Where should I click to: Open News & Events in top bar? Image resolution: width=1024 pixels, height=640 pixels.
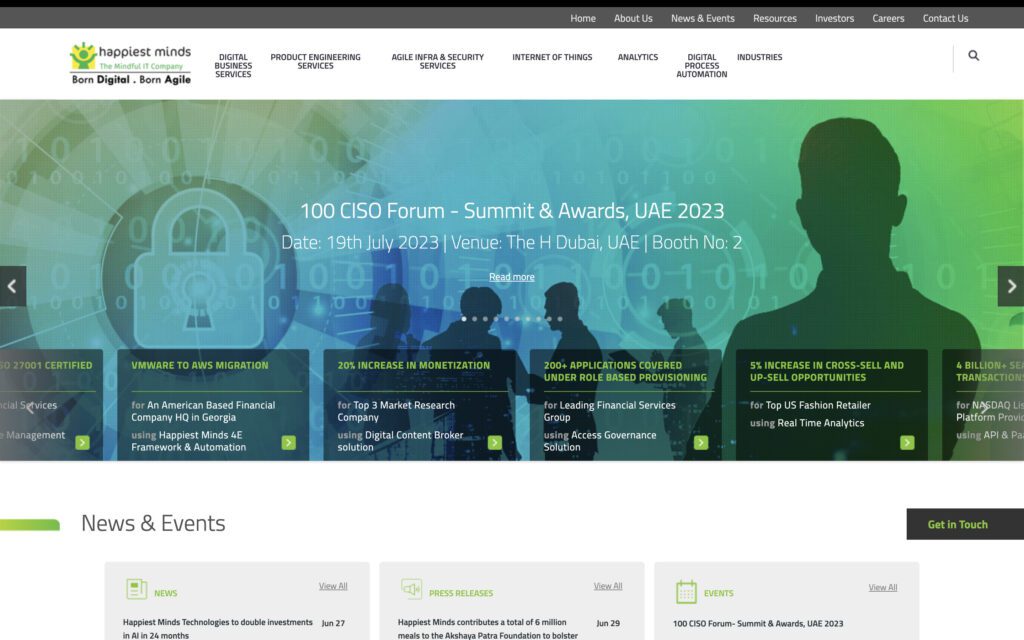click(703, 18)
